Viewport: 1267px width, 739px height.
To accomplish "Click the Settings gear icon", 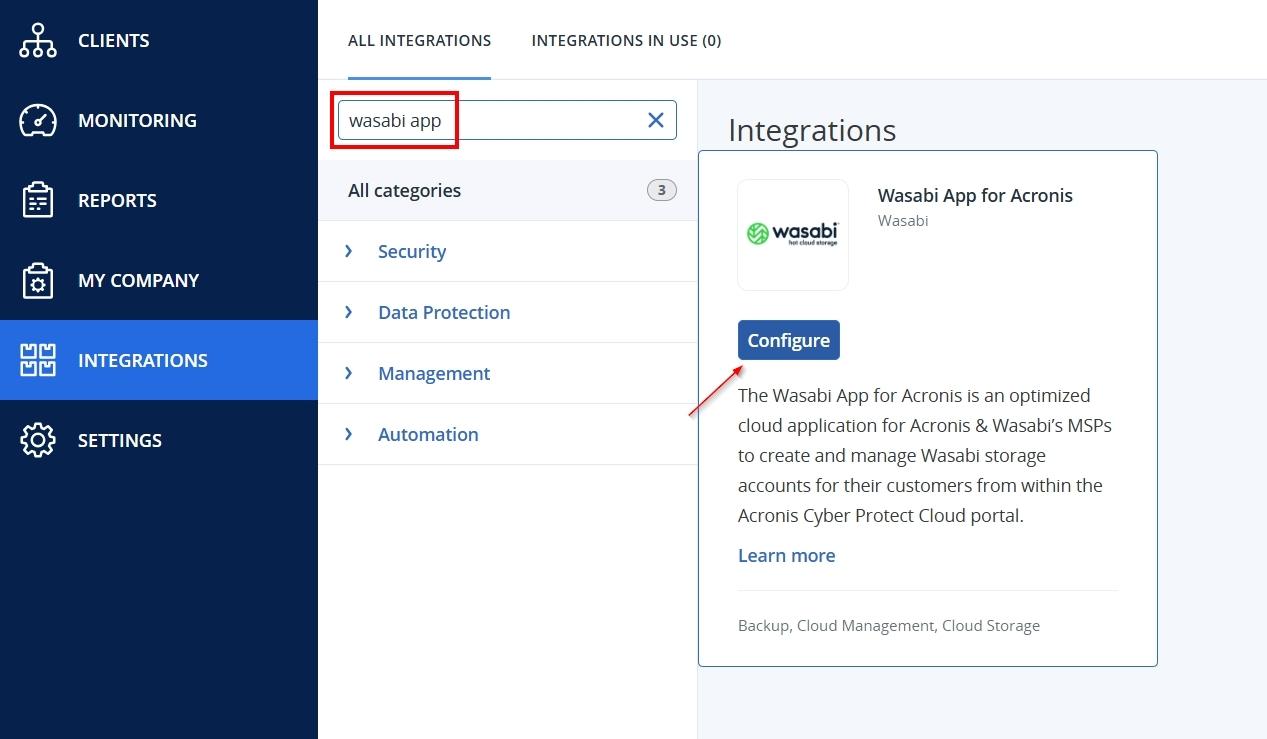I will 38,440.
